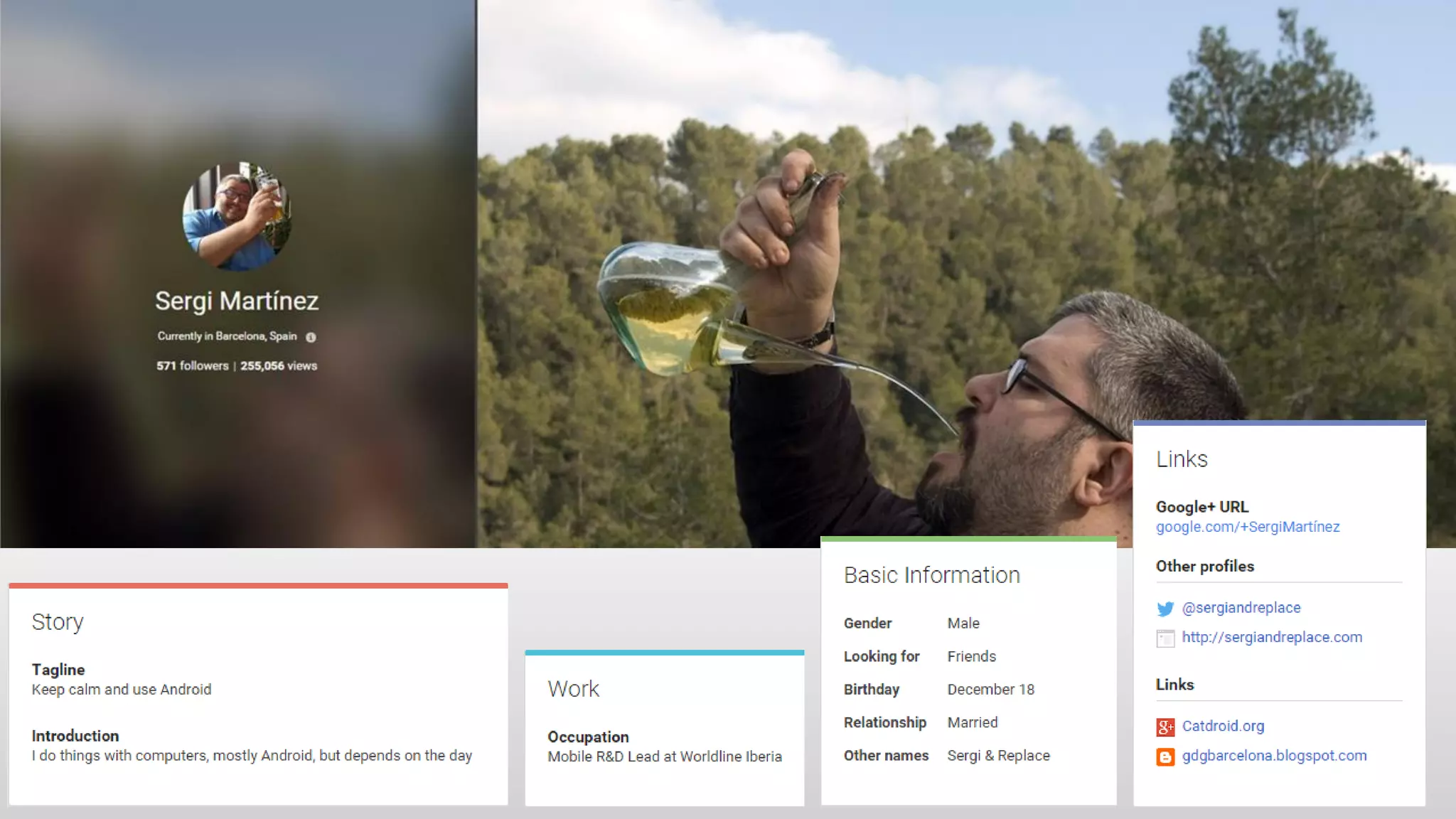Click the Links card title
The height and width of the screenshot is (819, 1456).
point(1182,459)
